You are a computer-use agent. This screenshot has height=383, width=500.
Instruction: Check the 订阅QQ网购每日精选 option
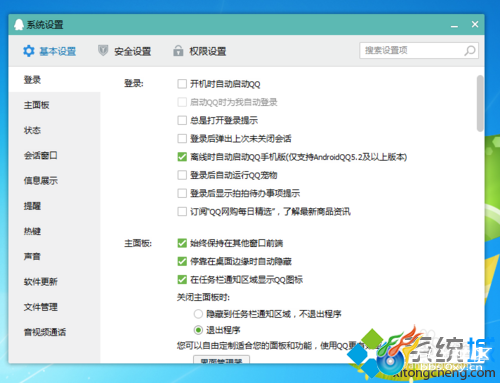point(182,211)
